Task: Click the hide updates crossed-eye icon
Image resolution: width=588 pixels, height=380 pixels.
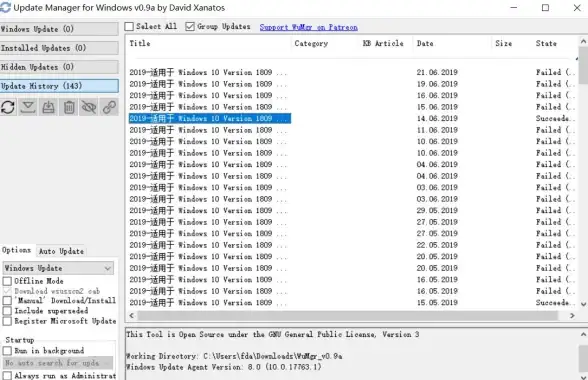Action: 89,108
